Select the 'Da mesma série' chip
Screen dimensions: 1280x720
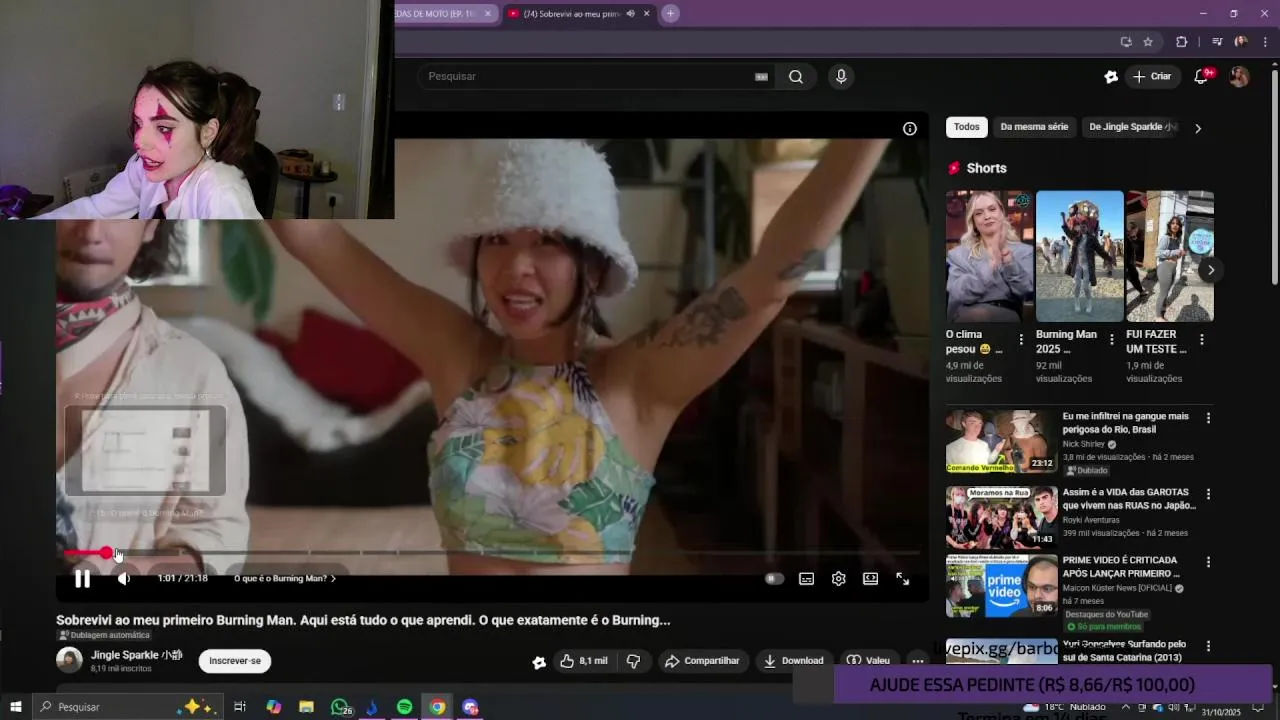pyautogui.click(x=1034, y=127)
